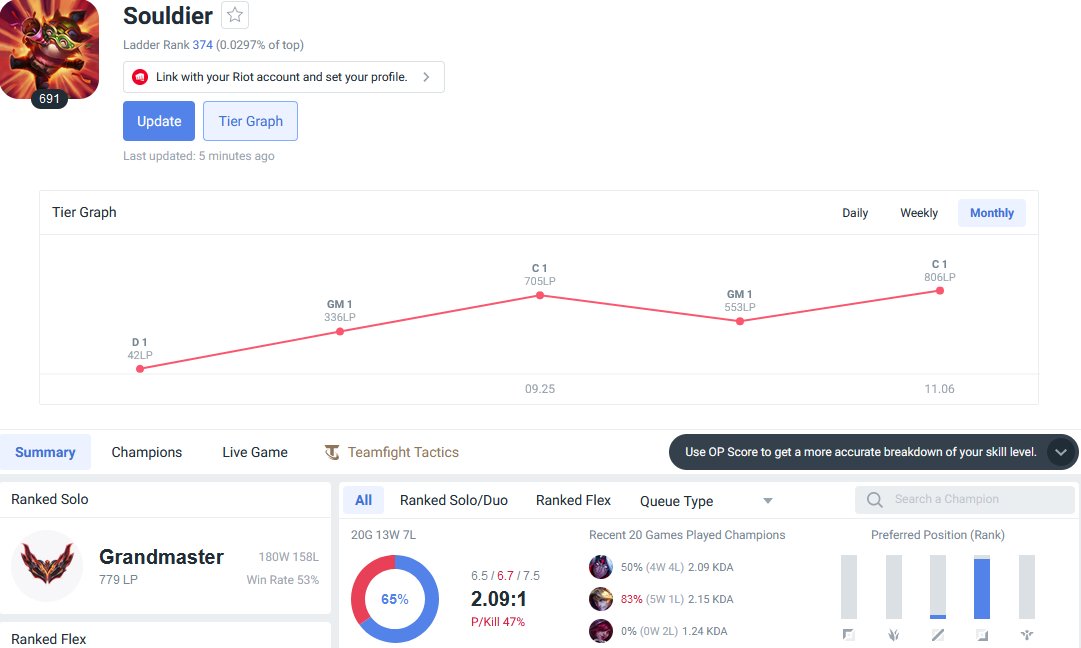Viewport: 1081px width, 648px height.
Task: Click the Bottom lane position icon
Action: coord(982,635)
